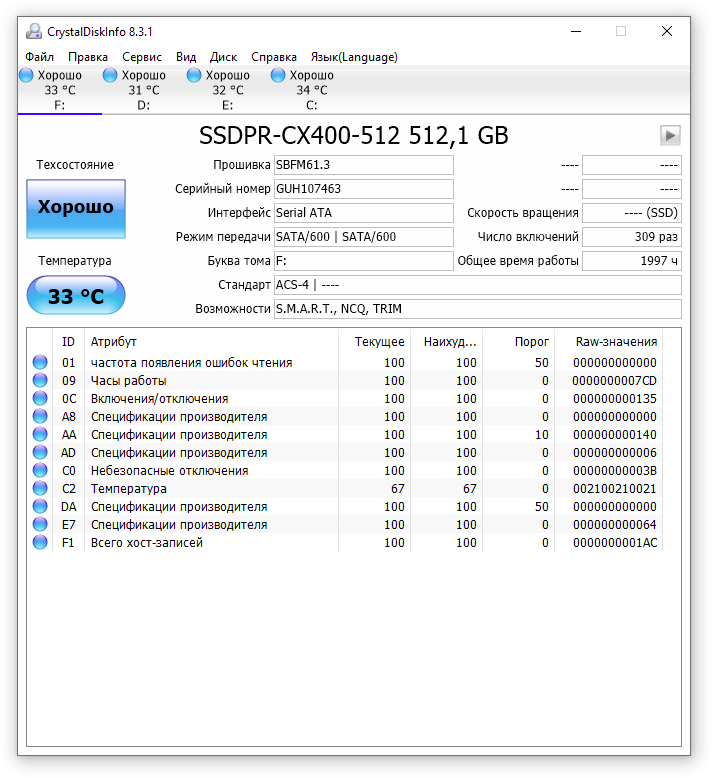The height and width of the screenshot is (778, 712).
Task: Select drive E: at 32 °C
Action: (x=228, y=90)
